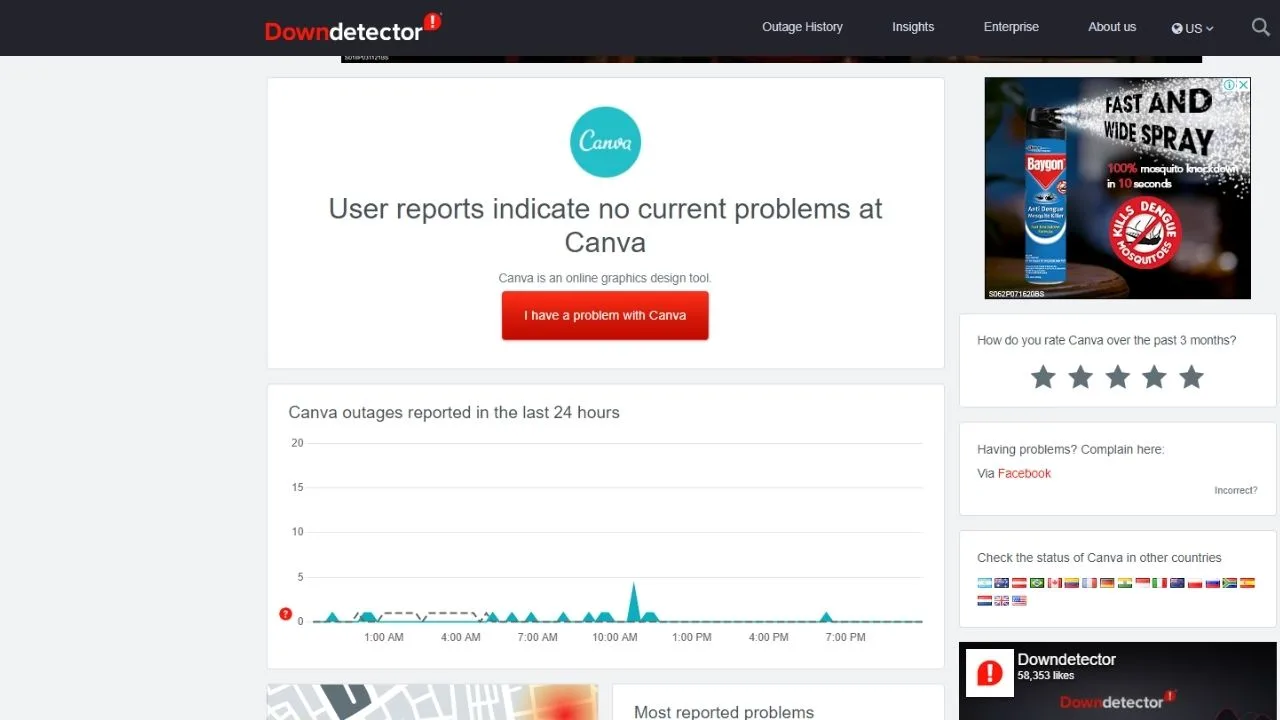Click the 10:00 AM spike on chart

click(632, 602)
